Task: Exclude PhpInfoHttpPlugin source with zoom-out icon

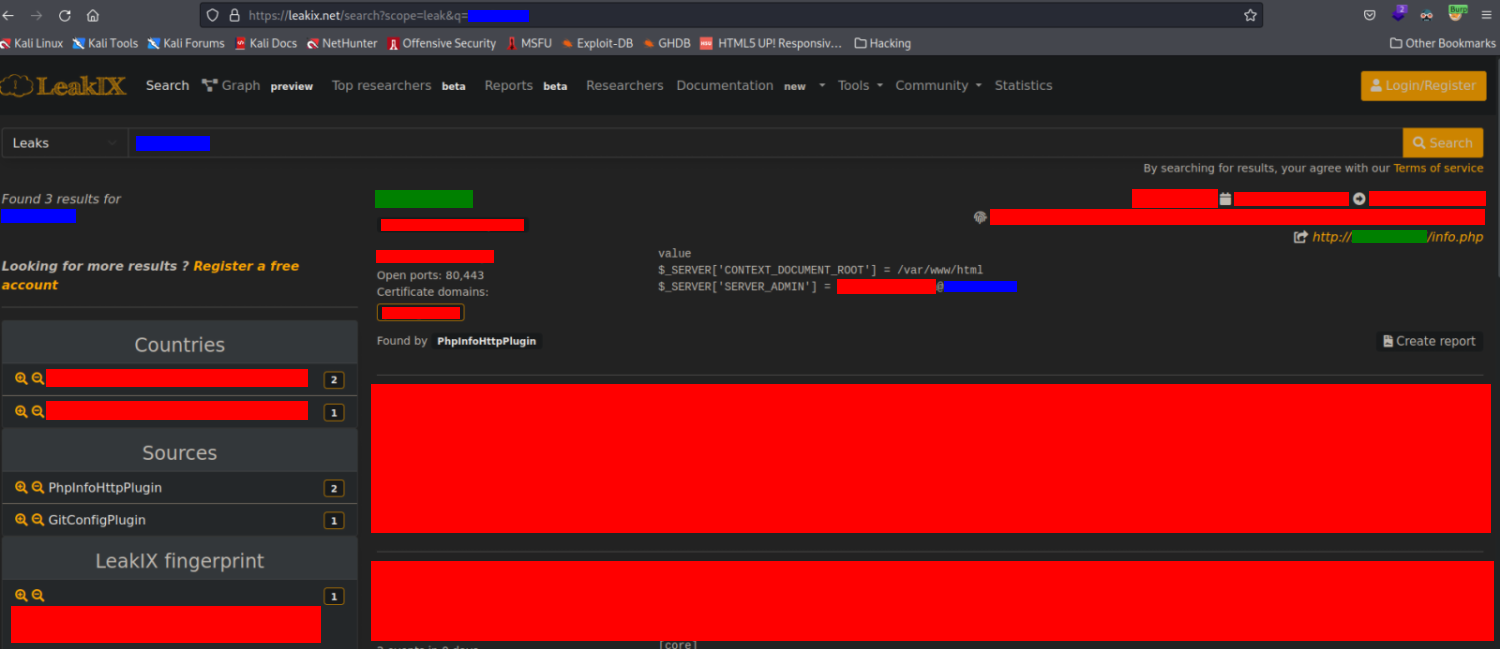Action: pos(38,487)
